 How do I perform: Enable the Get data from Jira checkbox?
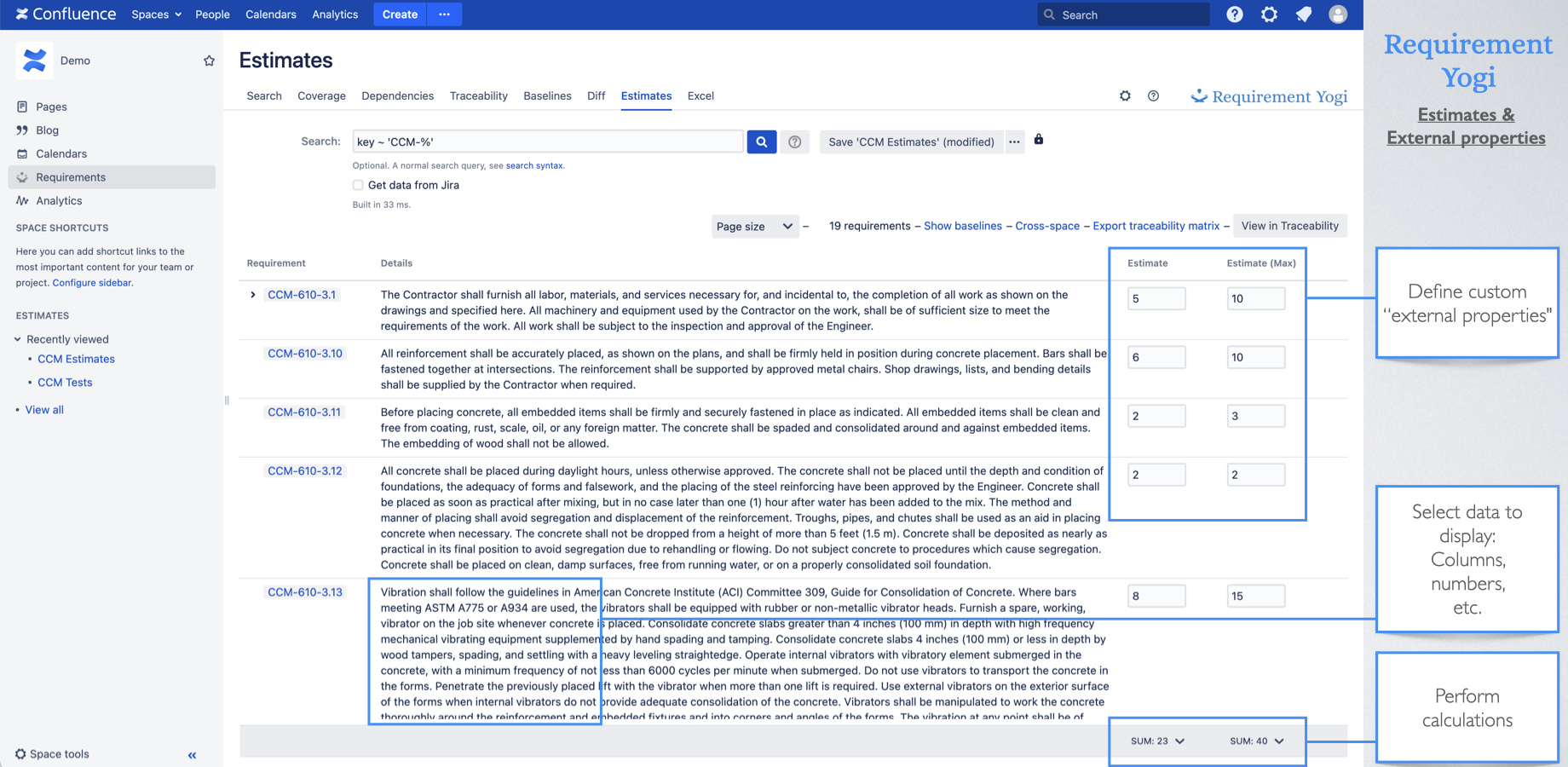tap(358, 185)
